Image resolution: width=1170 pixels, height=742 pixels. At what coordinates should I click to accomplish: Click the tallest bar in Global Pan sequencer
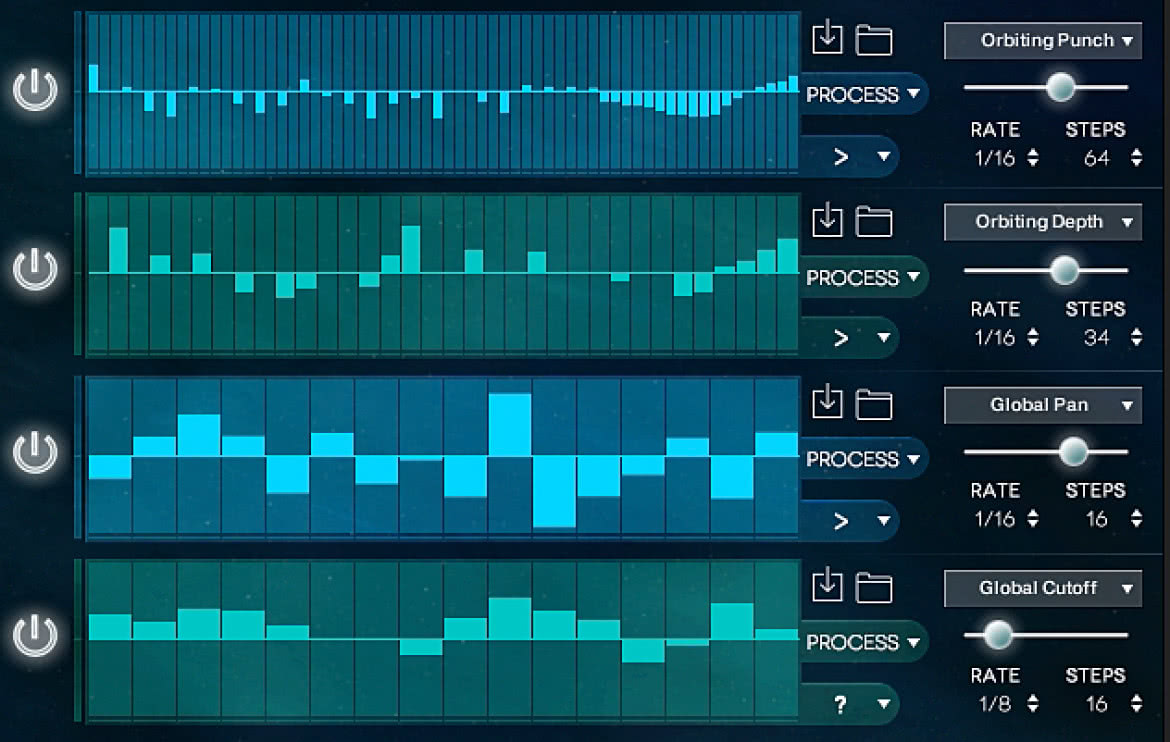coord(554,492)
